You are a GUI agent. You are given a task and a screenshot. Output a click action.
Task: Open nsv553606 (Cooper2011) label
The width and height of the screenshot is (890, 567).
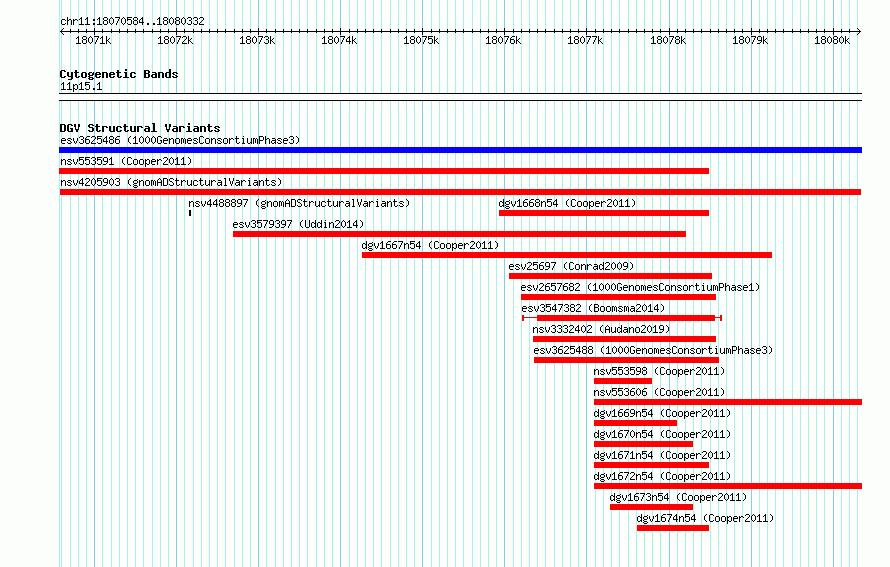(660, 392)
